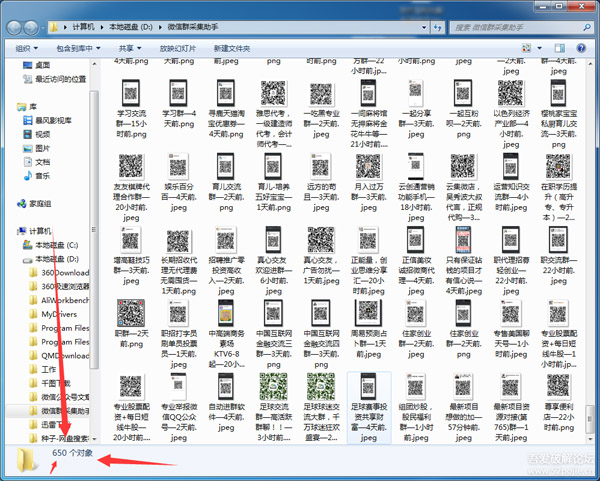The image size is (600, 481).
Task: Click 本地磁盘 (D:) in address breadcrumb
Action: [x=131, y=27]
